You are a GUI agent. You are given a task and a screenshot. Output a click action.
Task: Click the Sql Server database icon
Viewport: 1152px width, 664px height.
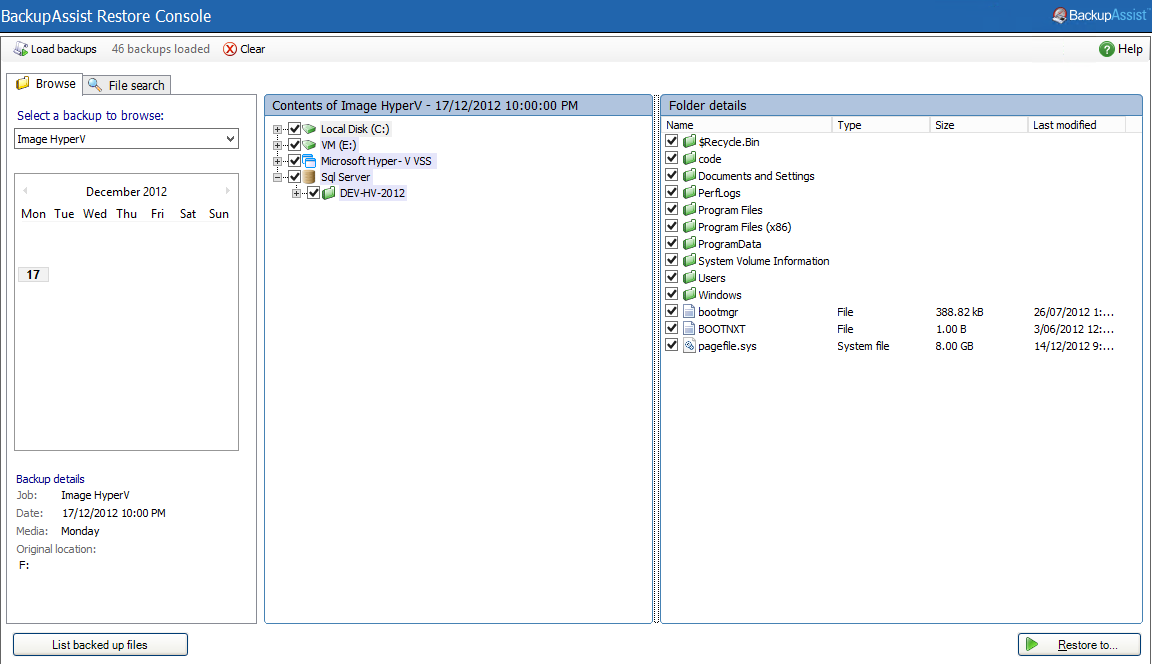tap(310, 177)
